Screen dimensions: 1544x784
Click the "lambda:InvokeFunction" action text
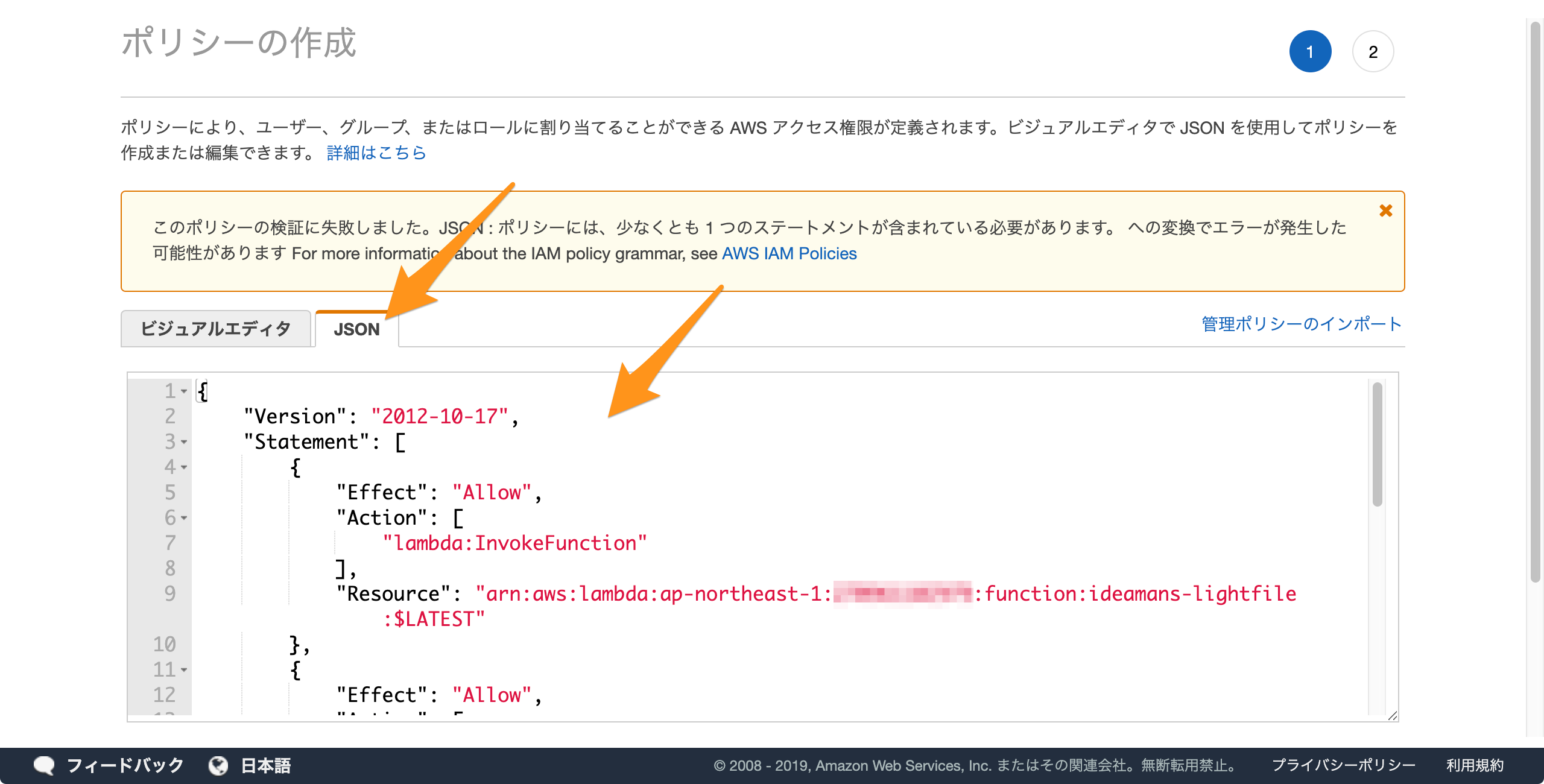click(515, 543)
